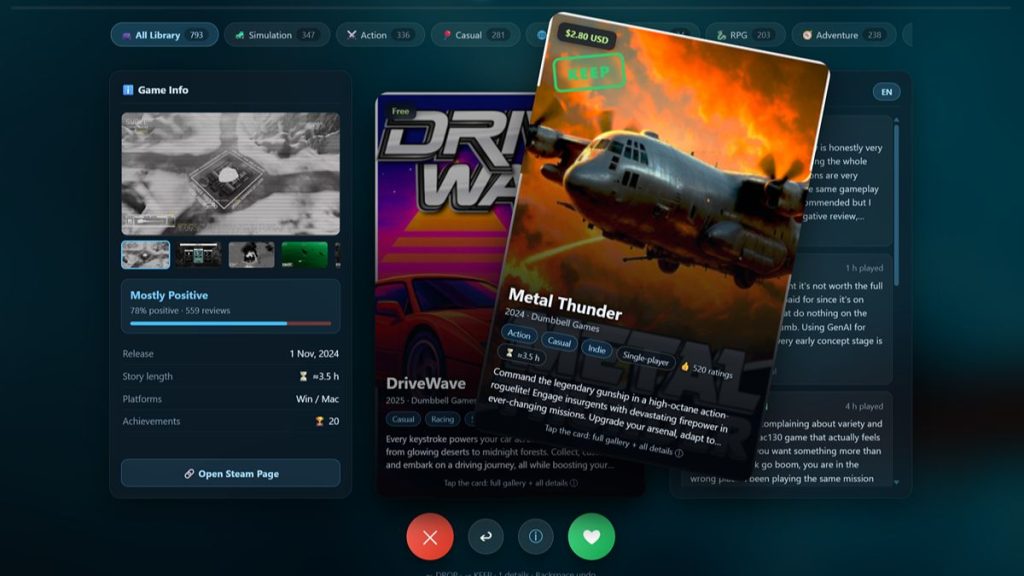Open details with the info circle button
Screen dimensions: 1024x576
(536, 536)
